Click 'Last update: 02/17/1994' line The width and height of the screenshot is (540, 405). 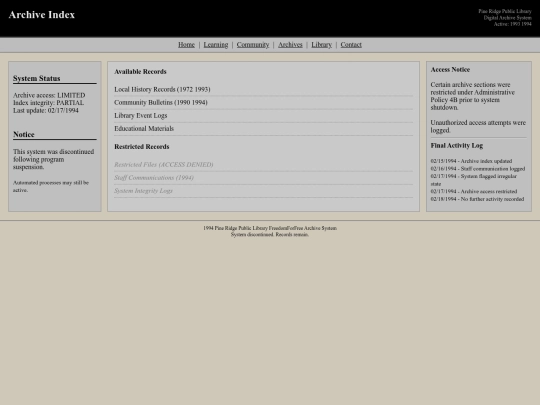[46, 110]
